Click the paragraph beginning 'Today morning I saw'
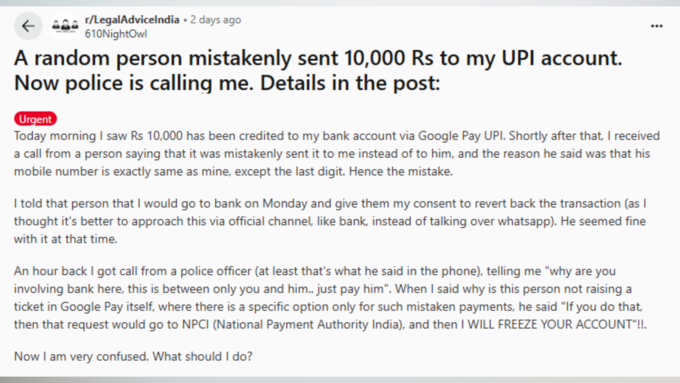680x383 pixels. [x=337, y=154]
